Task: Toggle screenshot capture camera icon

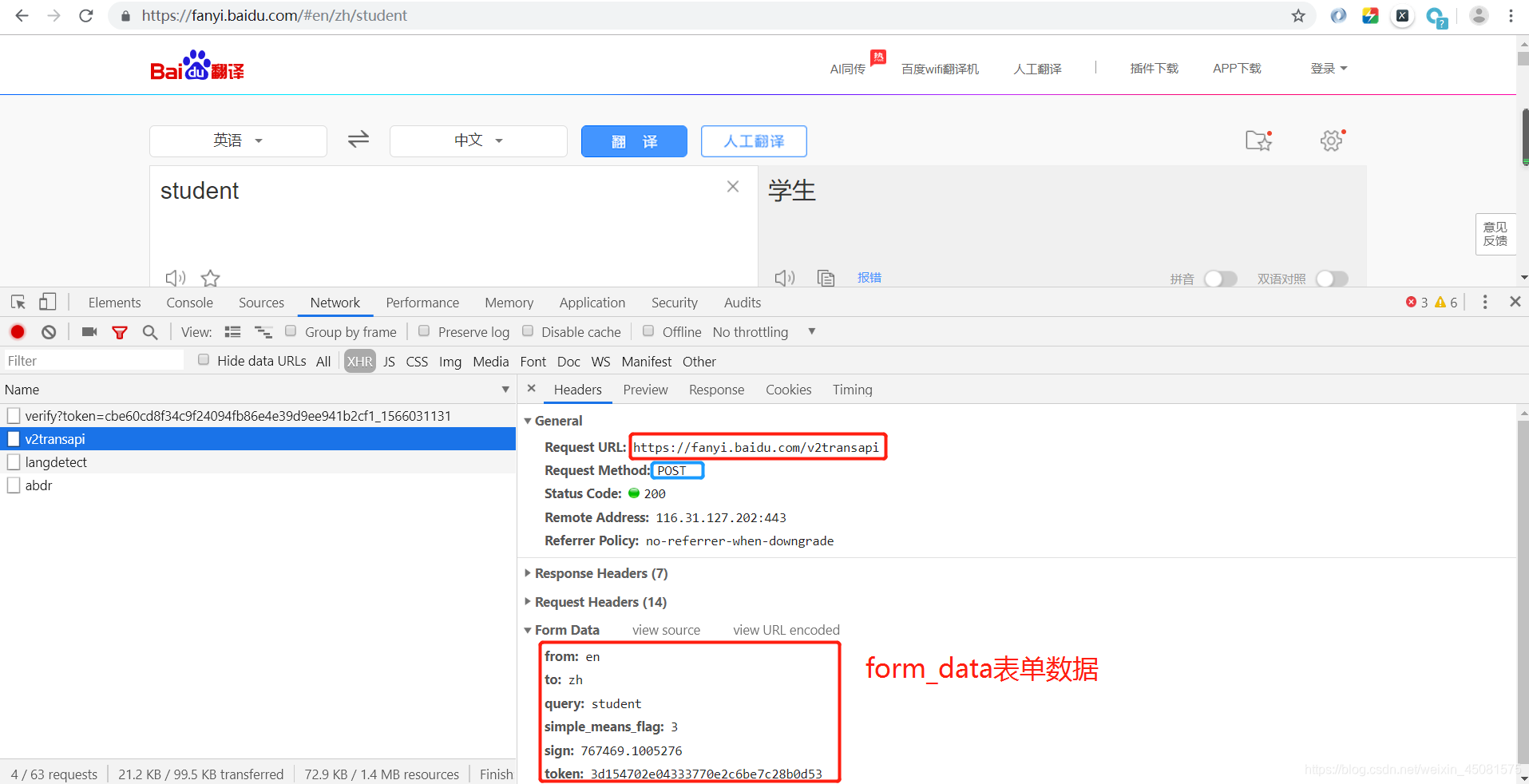Action: pos(89,331)
